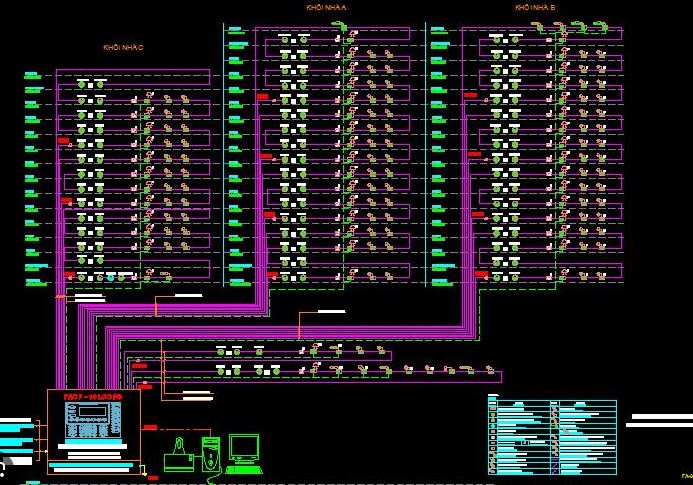Select the yellow ground symbol below control panel
The width and height of the screenshot is (693, 485).
[143, 470]
